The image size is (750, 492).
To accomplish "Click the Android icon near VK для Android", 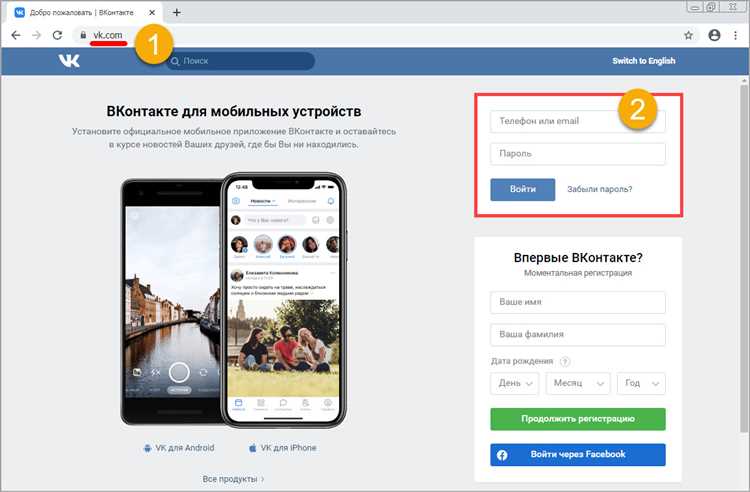I will tap(147, 448).
